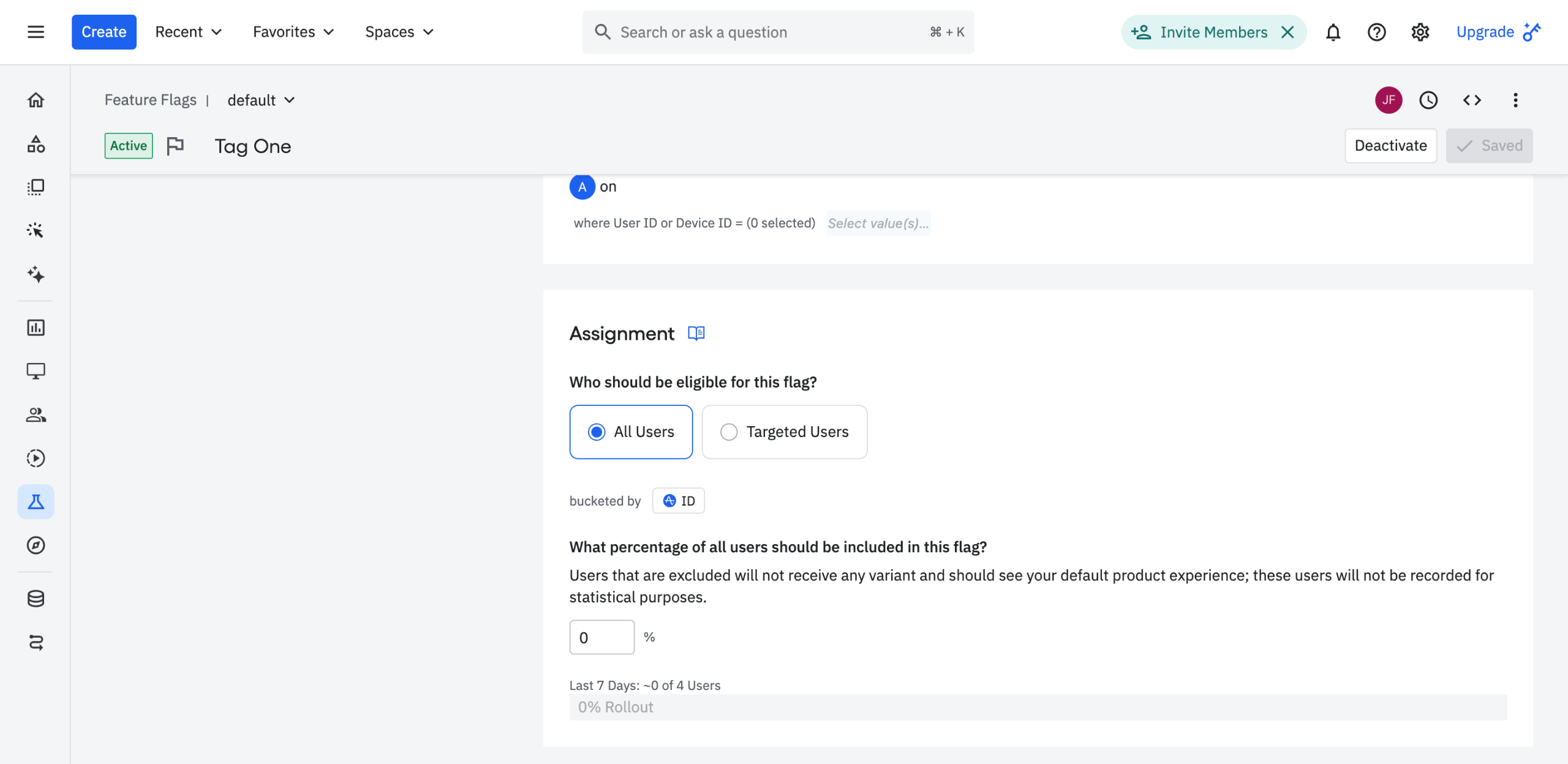Open the default project dropdown
Viewport: 1568px width, 764px height.
pos(261,100)
